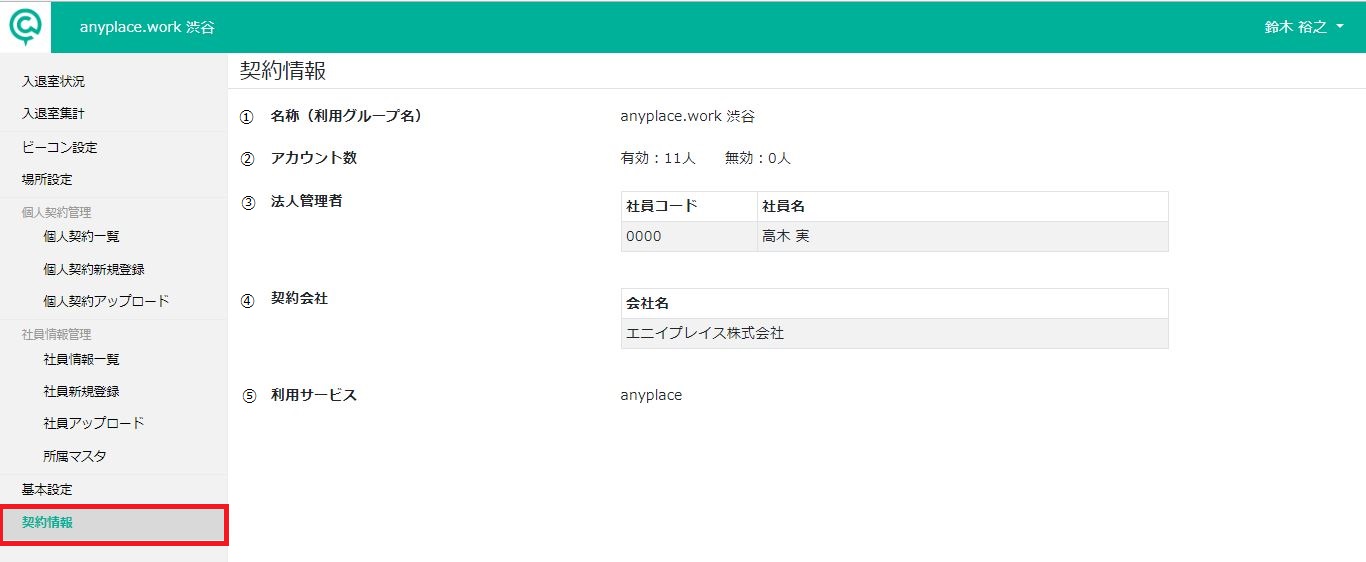Click the 社員名 column header
Viewport: 1366px width, 562px height.
[963, 207]
